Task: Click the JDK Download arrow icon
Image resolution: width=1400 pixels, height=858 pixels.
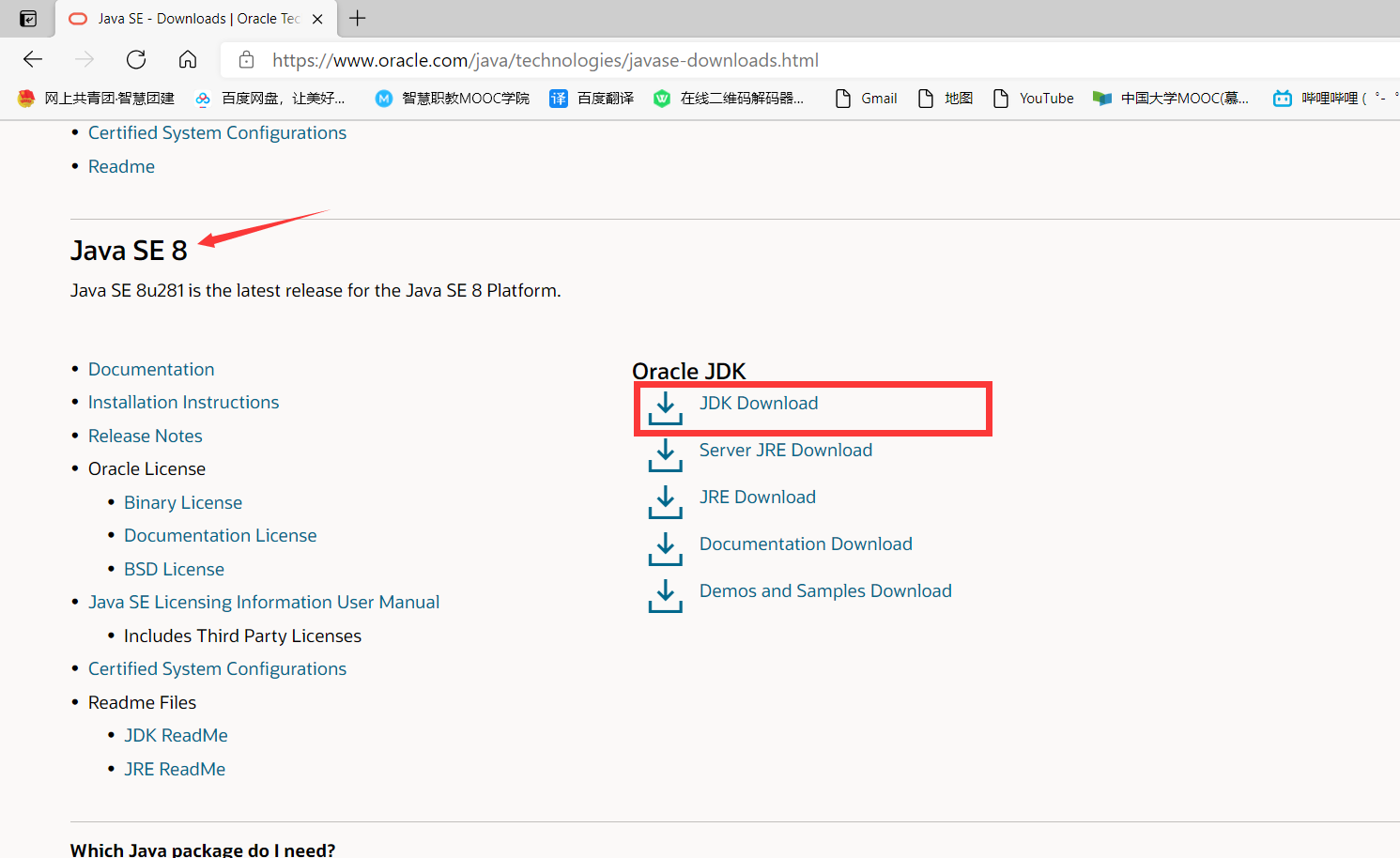Action: (666, 408)
